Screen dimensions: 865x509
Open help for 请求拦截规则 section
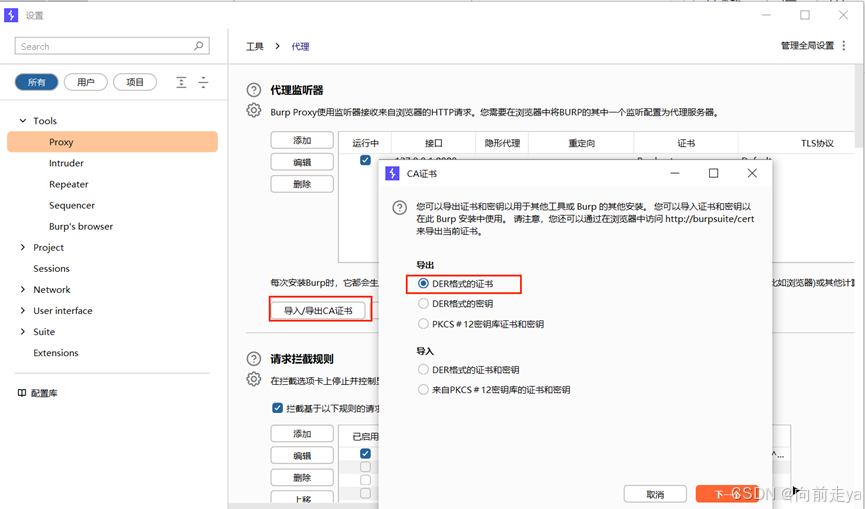pos(253,359)
